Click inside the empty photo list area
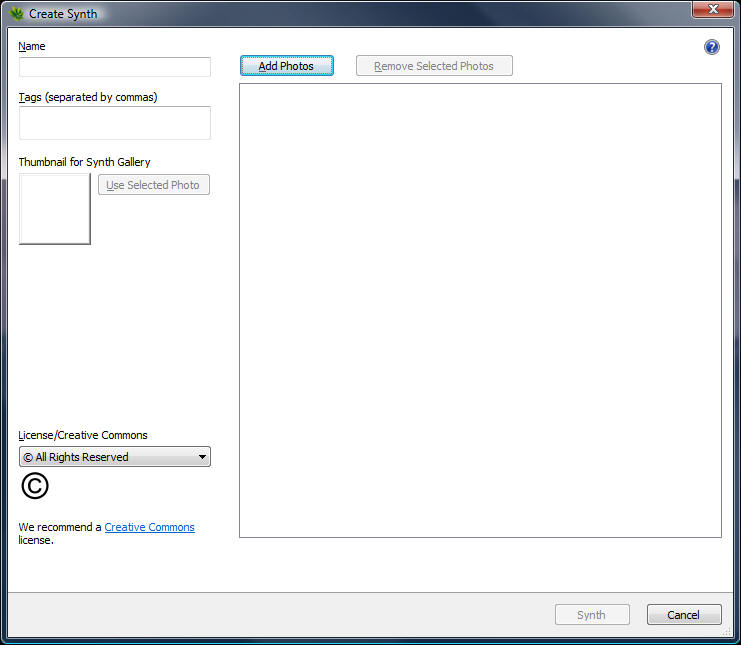 pyautogui.click(x=480, y=310)
